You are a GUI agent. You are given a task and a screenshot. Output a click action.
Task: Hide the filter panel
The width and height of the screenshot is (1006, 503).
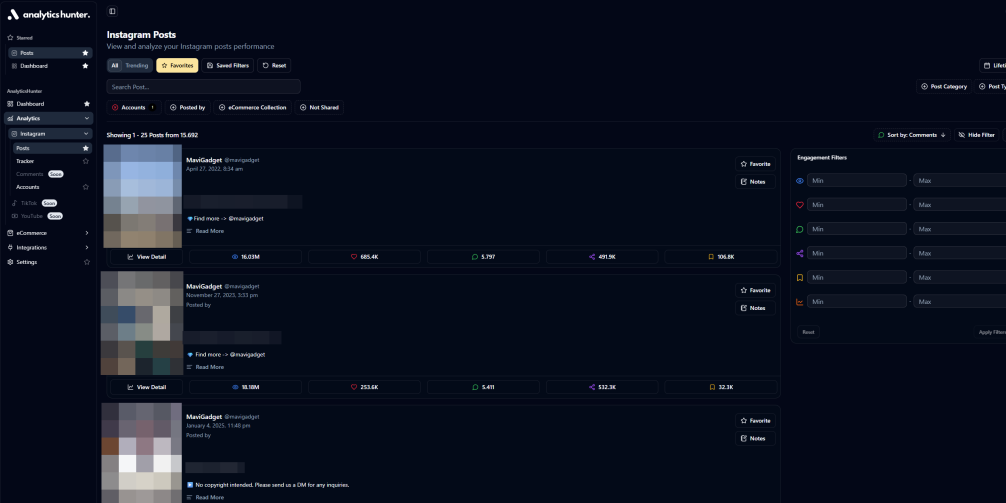[x=976, y=135]
